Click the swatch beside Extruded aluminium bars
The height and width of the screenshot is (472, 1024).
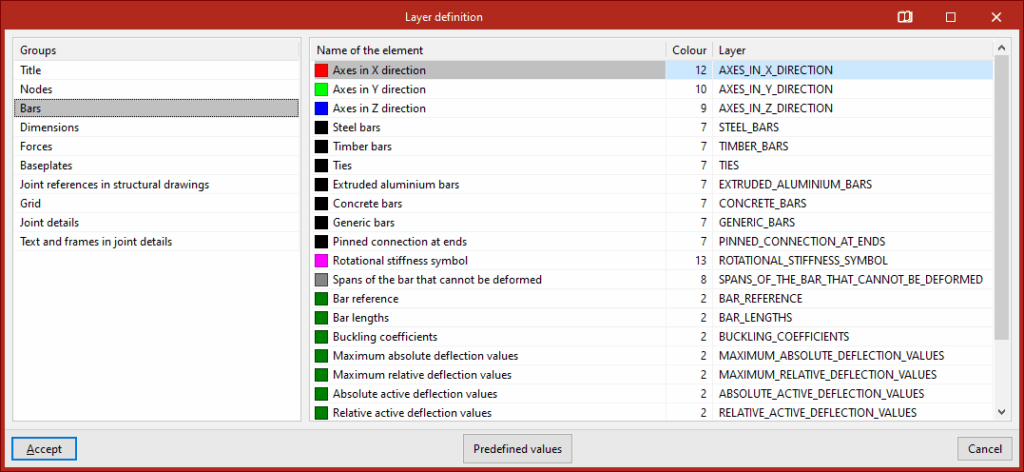coord(321,185)
